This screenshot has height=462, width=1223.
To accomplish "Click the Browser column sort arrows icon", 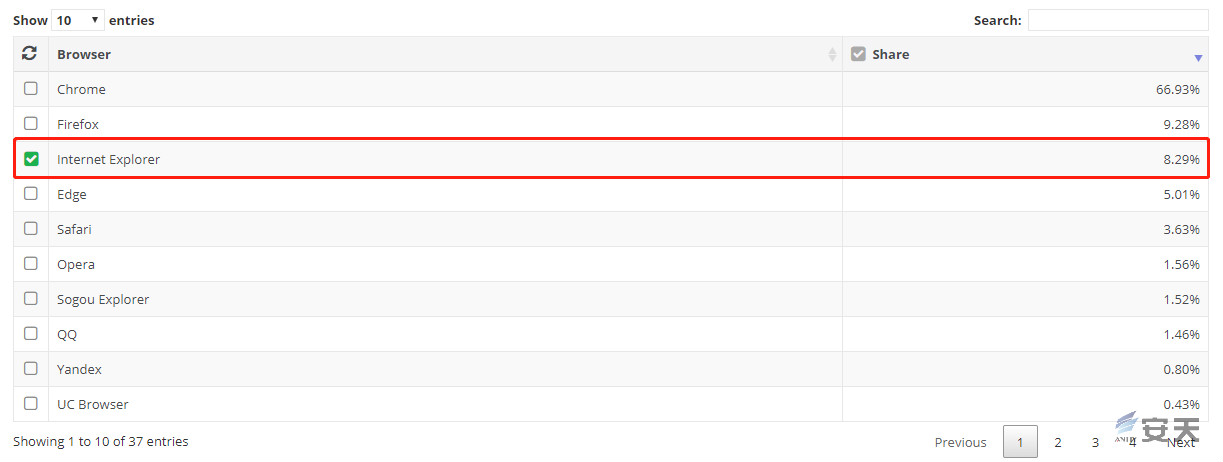I will (x=832, y=55).
